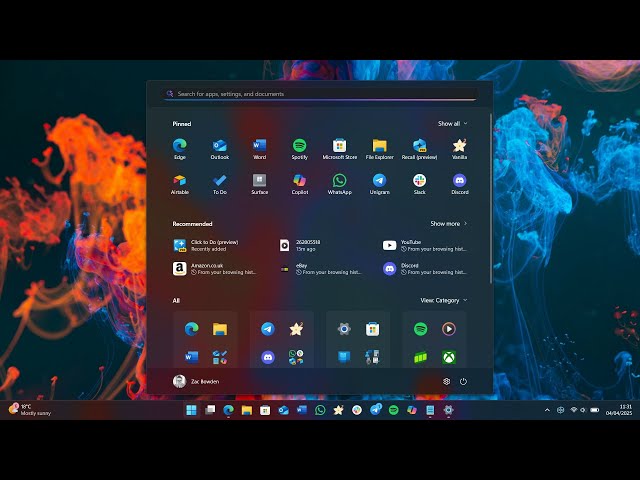Open pinned Microsoft Store tile
The image size is (640, 480).
[x=340, y=149]
